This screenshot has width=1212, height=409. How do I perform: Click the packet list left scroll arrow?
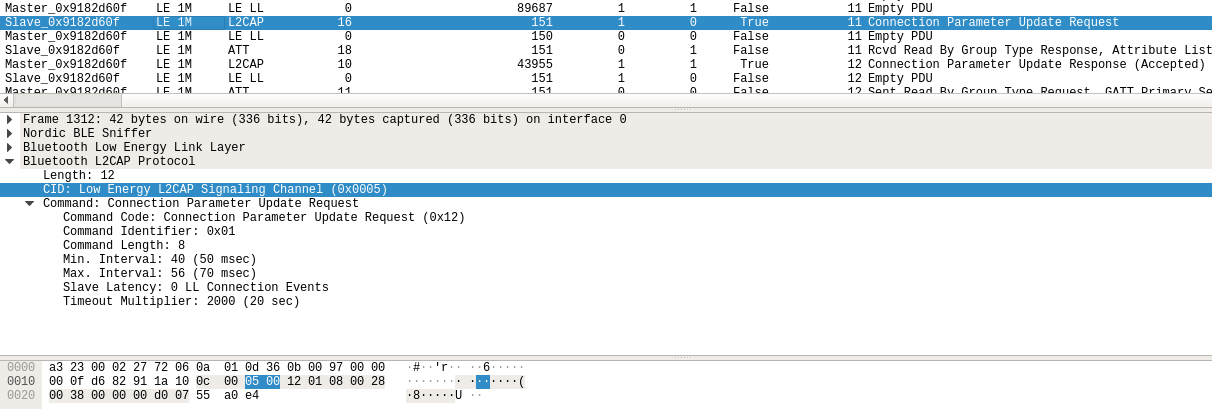pos(6,100)
